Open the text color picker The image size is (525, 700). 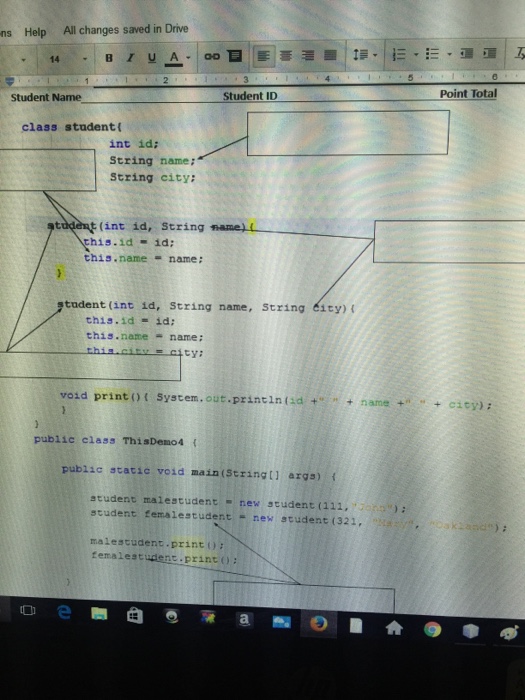pos(178,58)
